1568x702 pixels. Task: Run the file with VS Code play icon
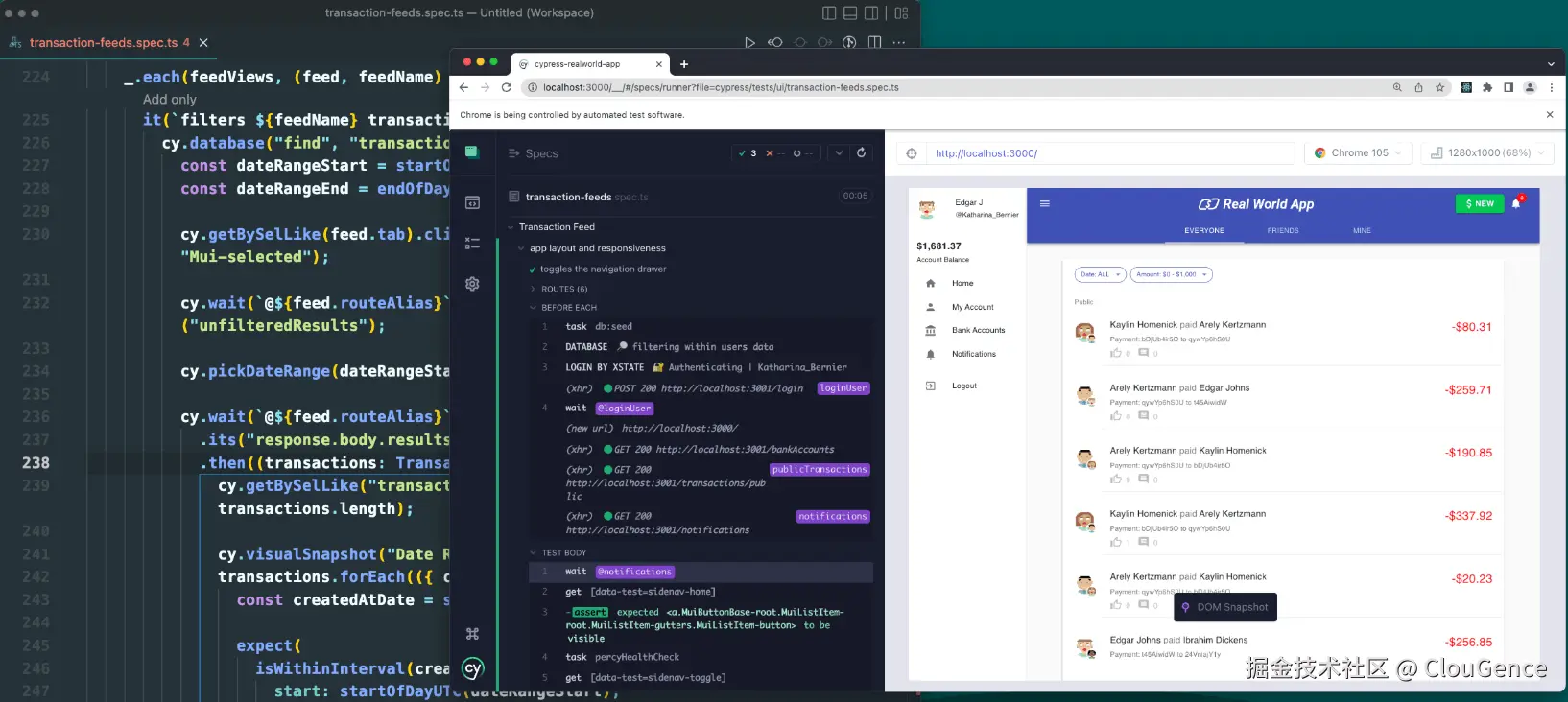(749, 43)
